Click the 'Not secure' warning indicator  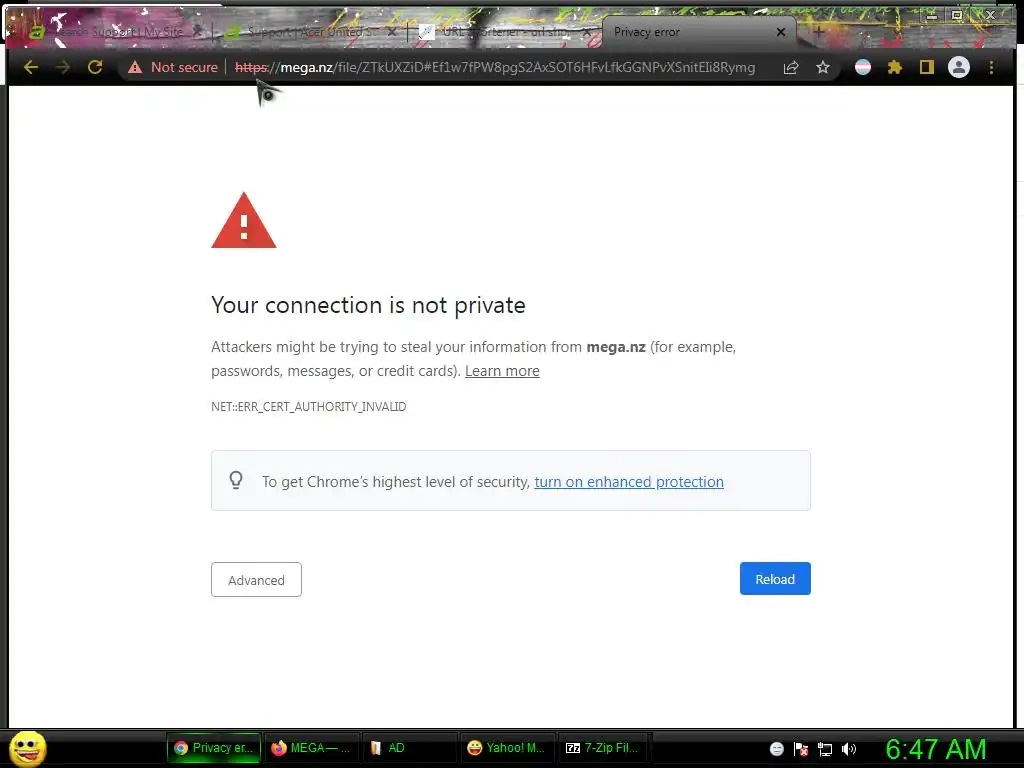point(173,67)
